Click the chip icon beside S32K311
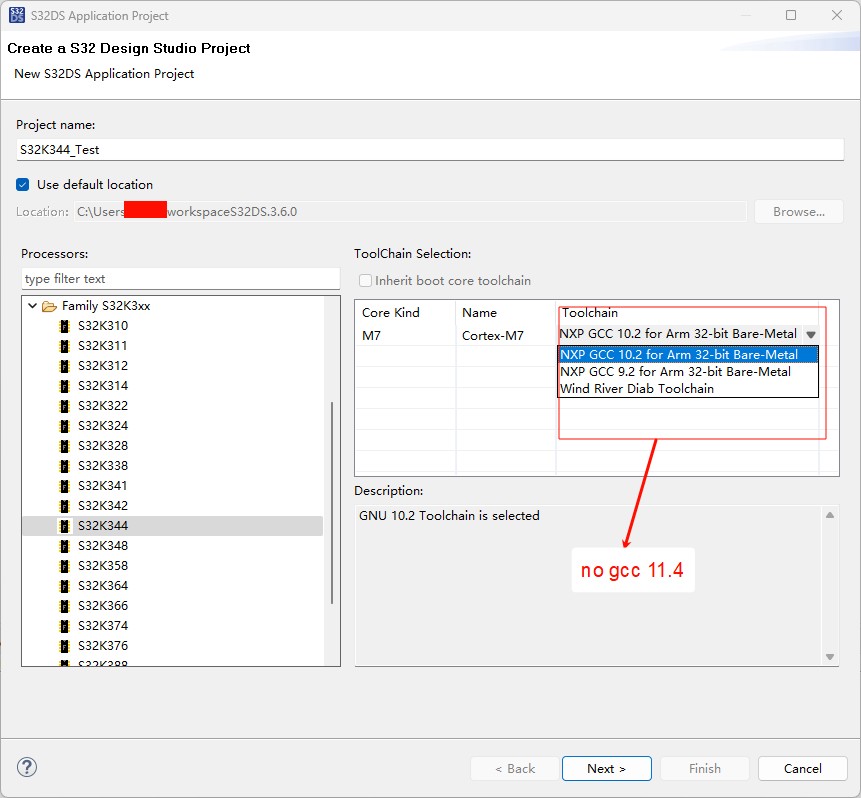This screenshot has width=861, height=798. [65, 346]
